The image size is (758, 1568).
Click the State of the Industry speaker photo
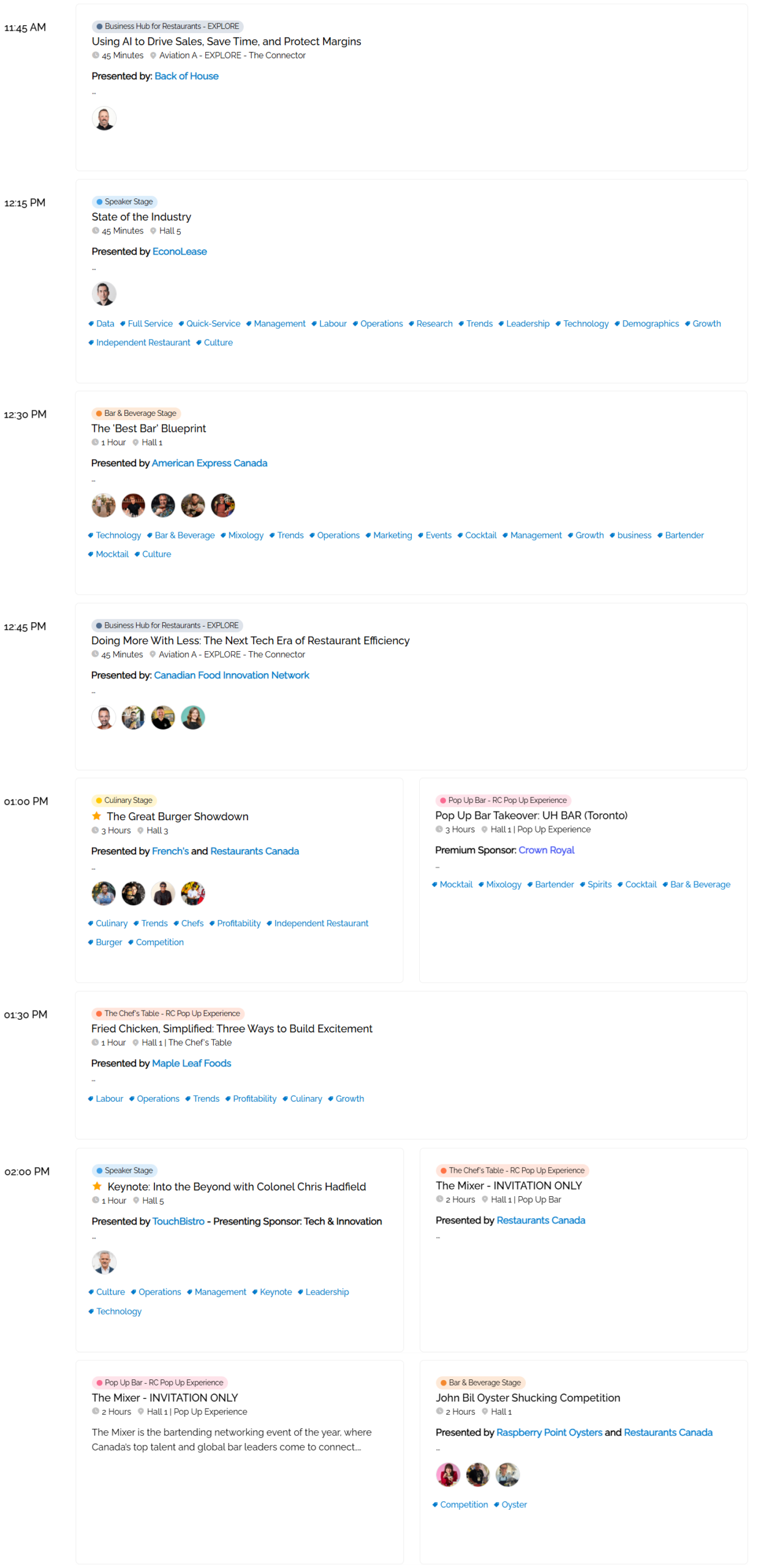pyautogui.click(x=104, y=293)
